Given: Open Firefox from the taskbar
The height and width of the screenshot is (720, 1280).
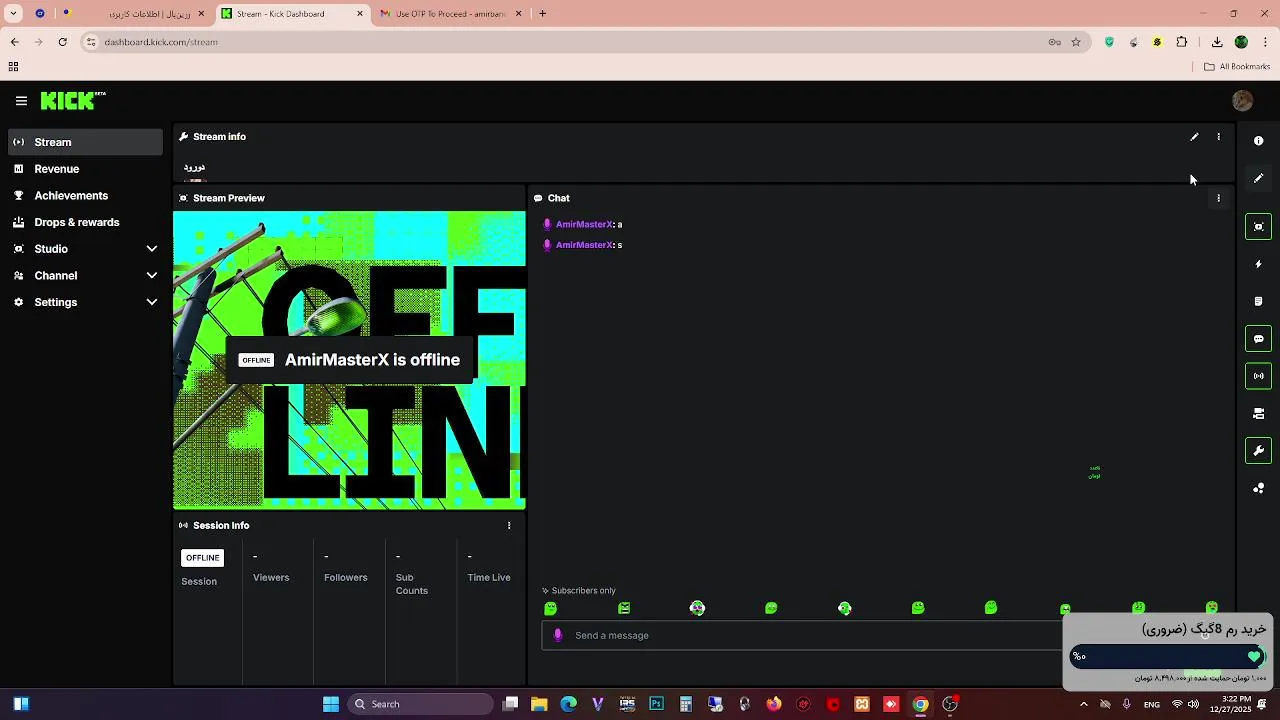Looking at the screenshot, I should click(x=774, y=704).
